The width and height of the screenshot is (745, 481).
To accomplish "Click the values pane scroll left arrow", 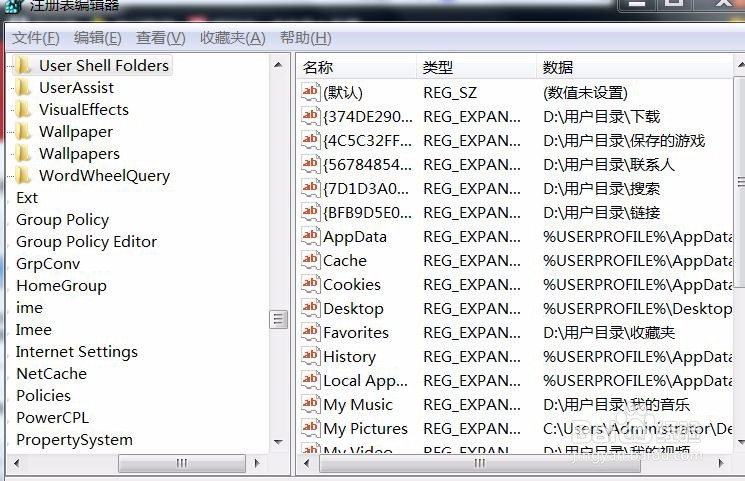I will (306, 463).
